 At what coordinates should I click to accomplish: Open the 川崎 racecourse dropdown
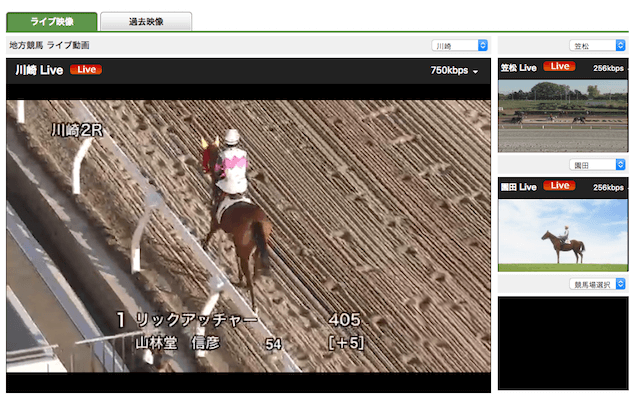460,45
